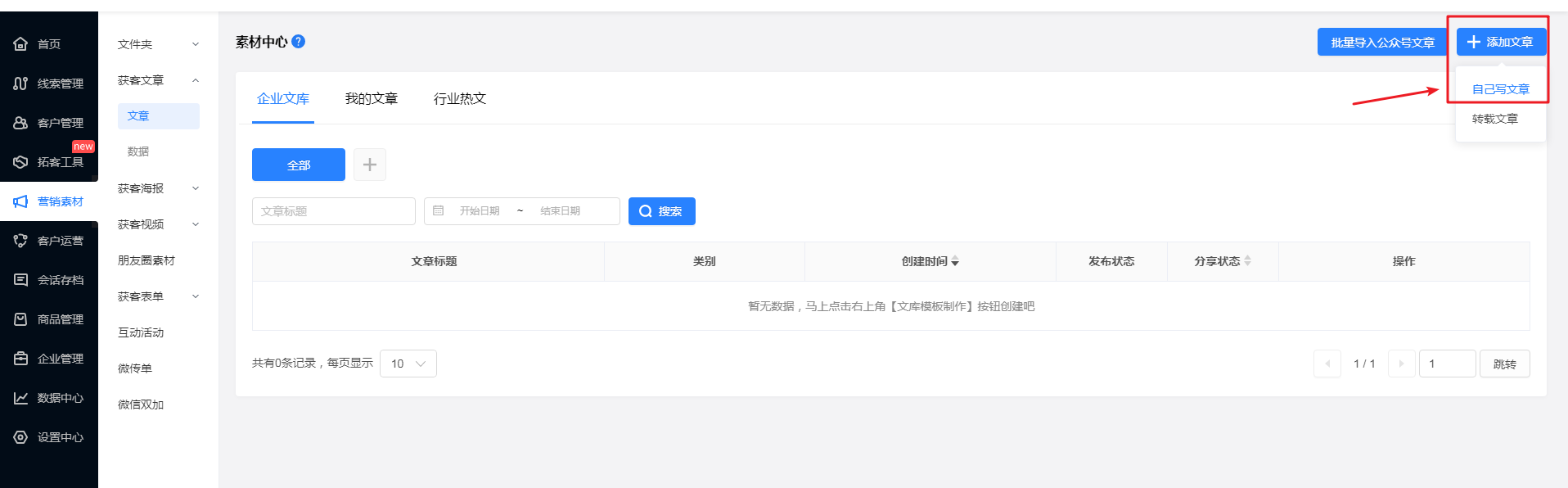Click the 全部 category button

point(299,165)
